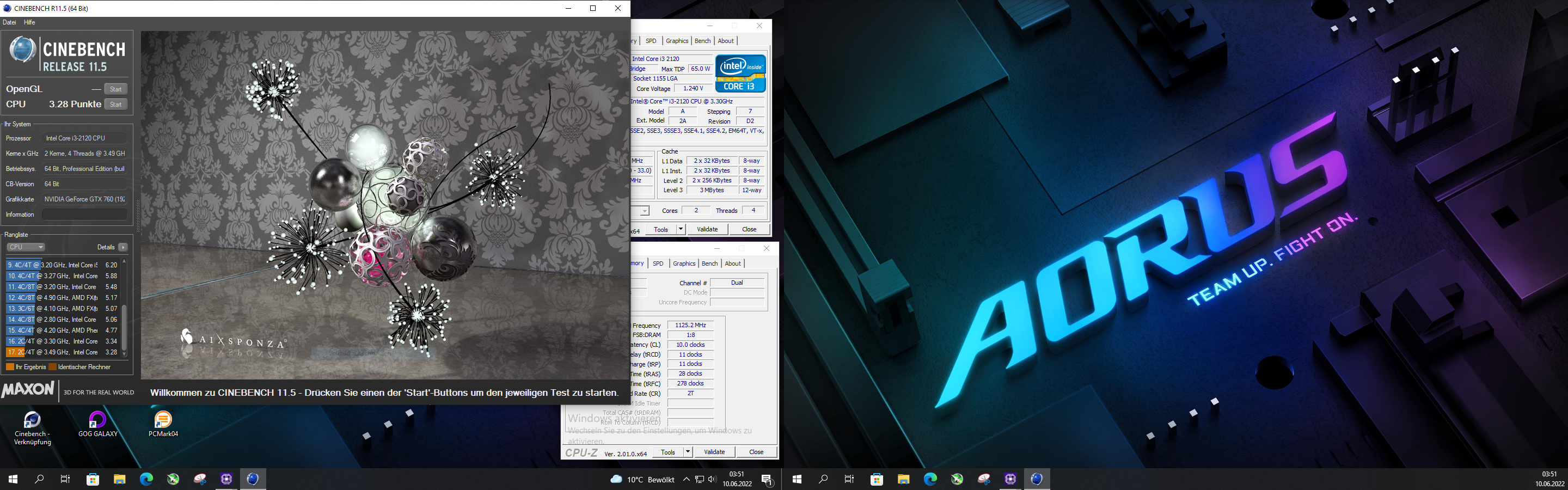1568x490 pixels.
Task: Click the Cinebench globe logo
Action: tap(23, 50)
